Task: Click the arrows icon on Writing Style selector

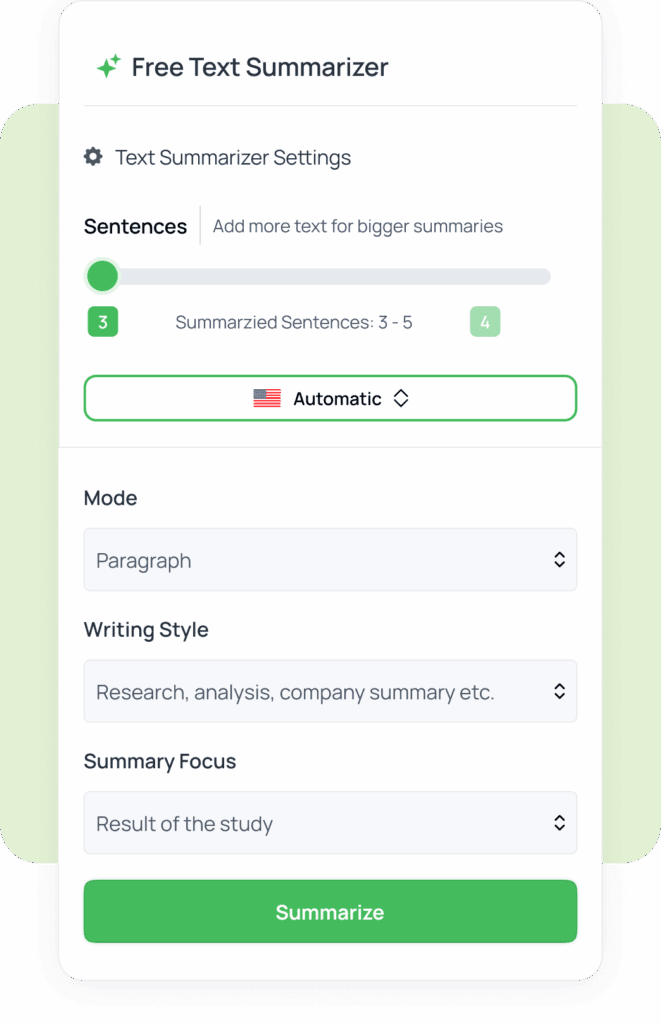Action: pyautogui.click(x=559, y=691)
